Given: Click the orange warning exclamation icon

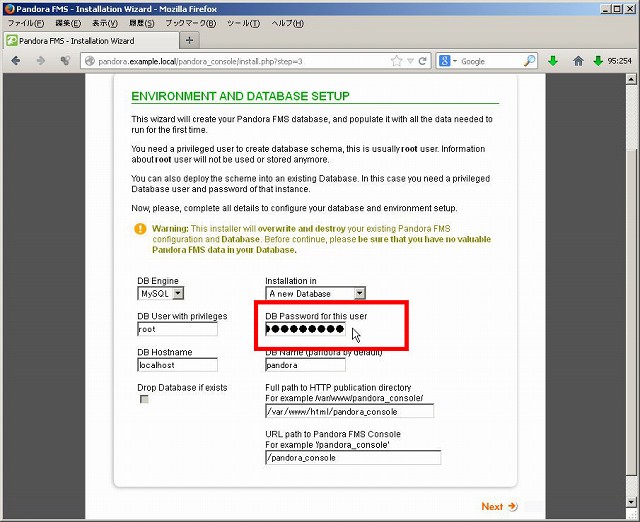Looking at the screenshot, I should (x=140, y=229).
